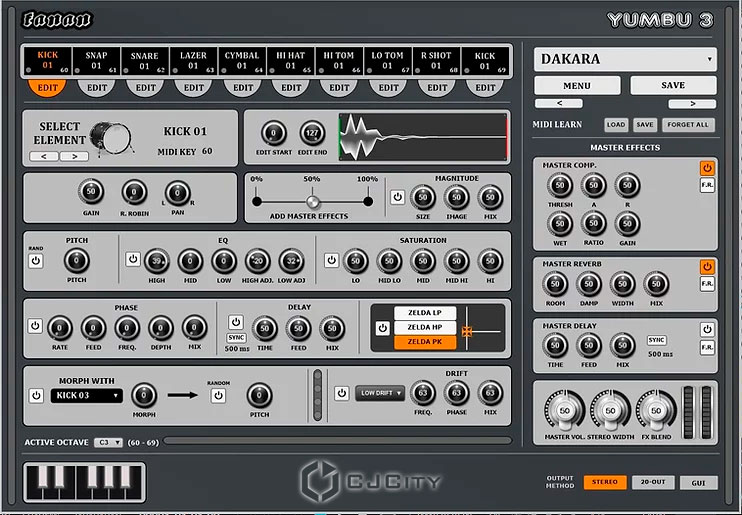The width and height of the screenshot is (742, 515).
Task: Click the R. ROBIN knob
Action: coord(134,192)
